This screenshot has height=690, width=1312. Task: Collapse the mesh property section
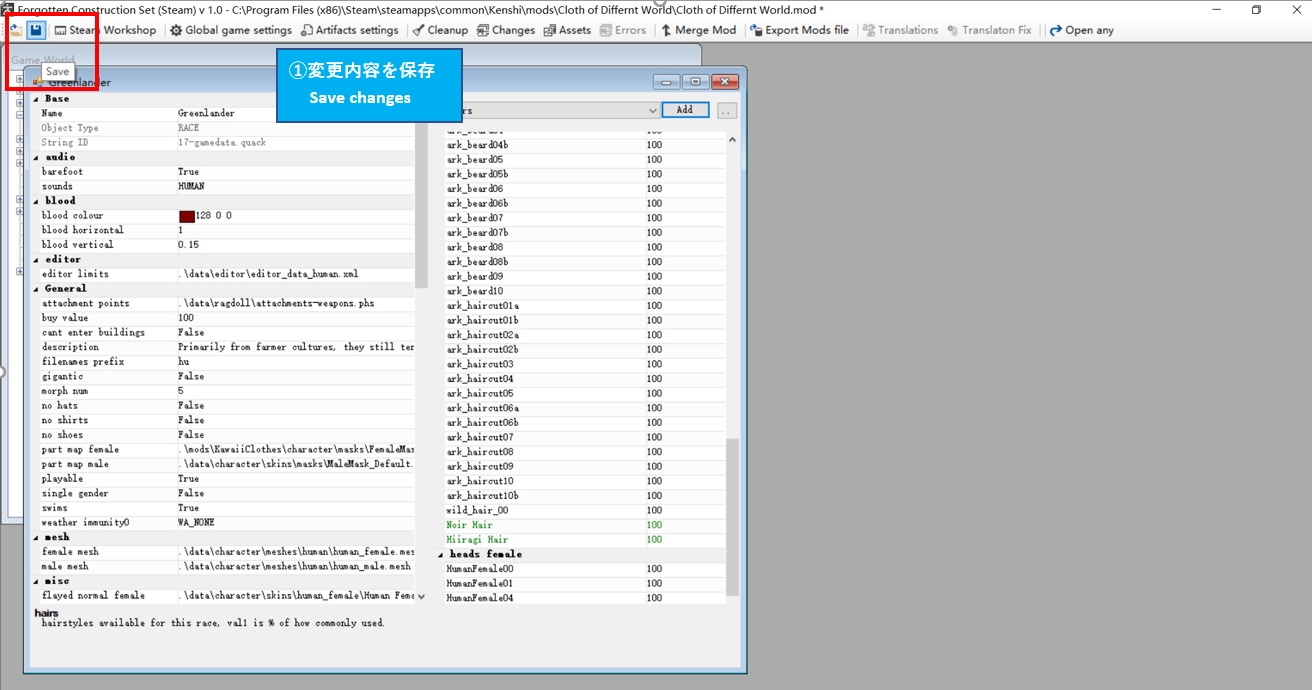point(37,537)
